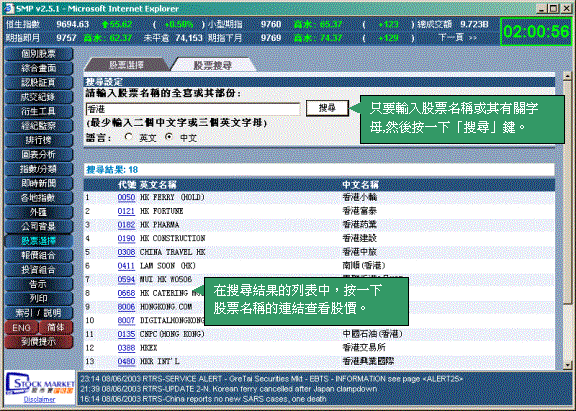
Task: Open stock code 0388 link
Action: 126,348
